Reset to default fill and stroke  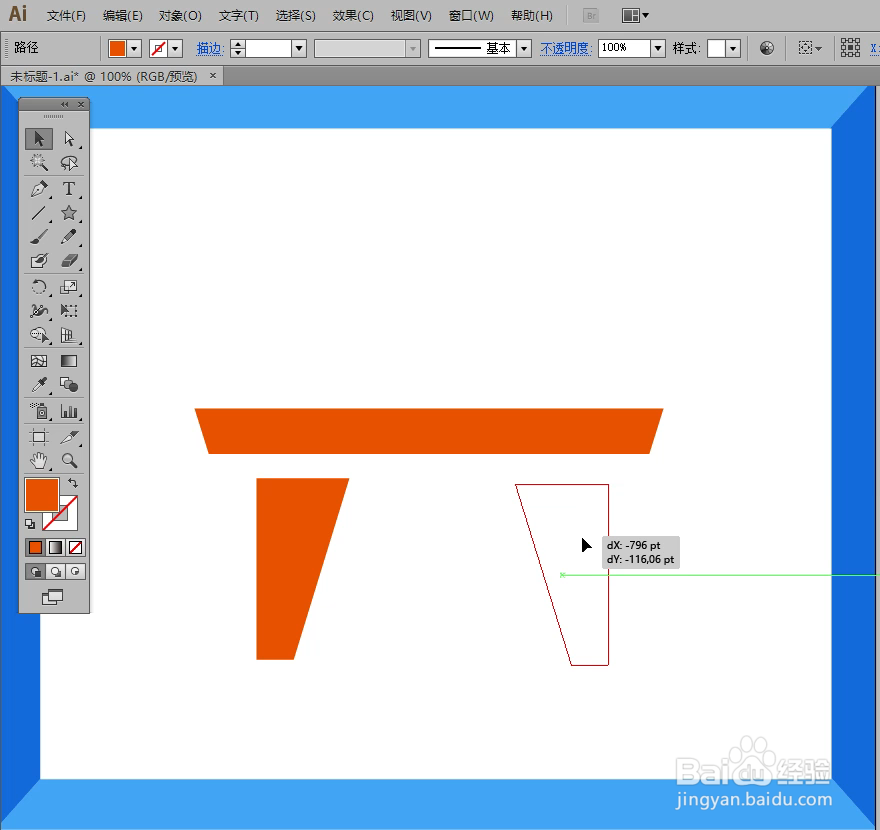30,524
